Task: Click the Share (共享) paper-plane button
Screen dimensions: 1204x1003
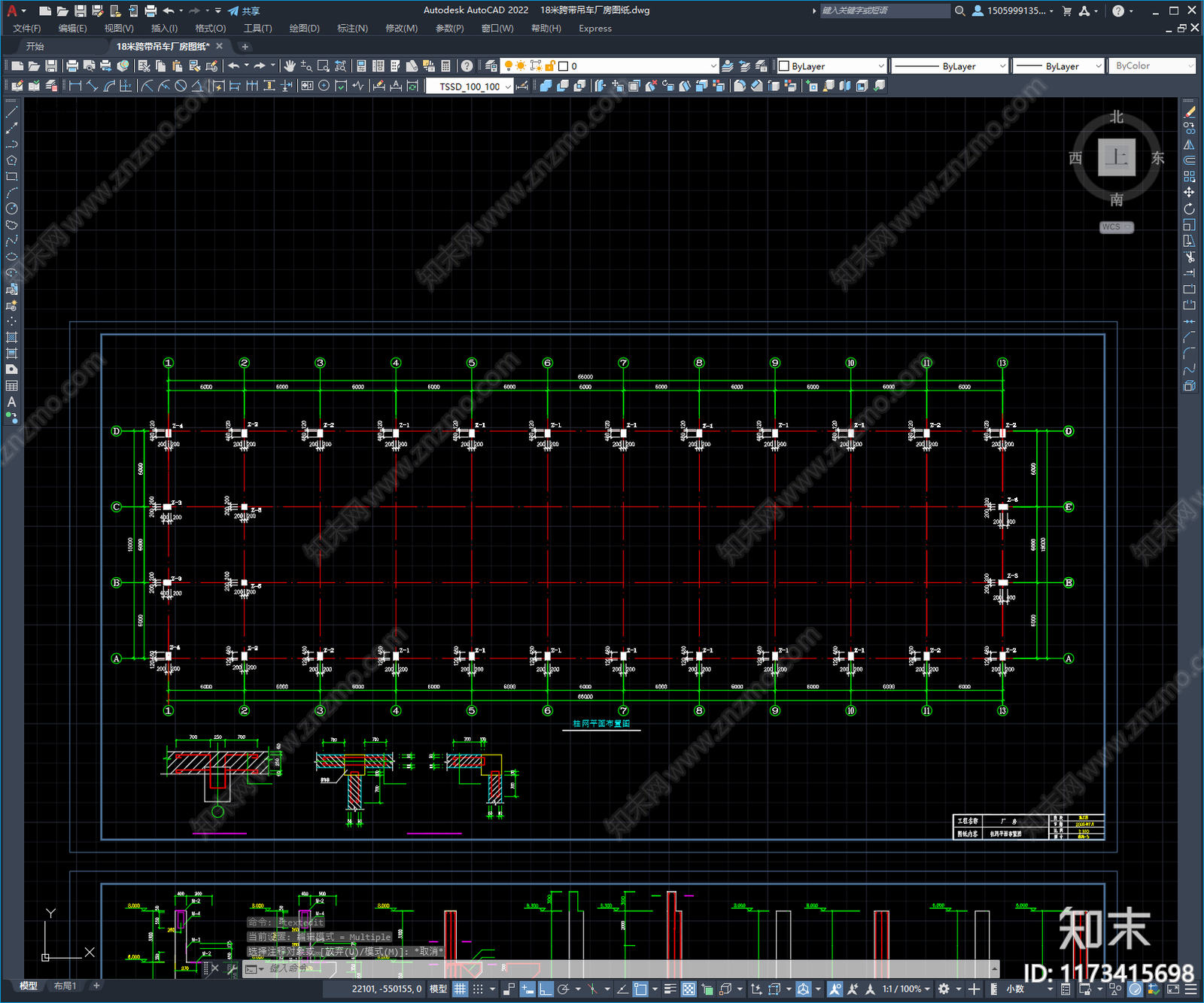Action: coord(244,11)
